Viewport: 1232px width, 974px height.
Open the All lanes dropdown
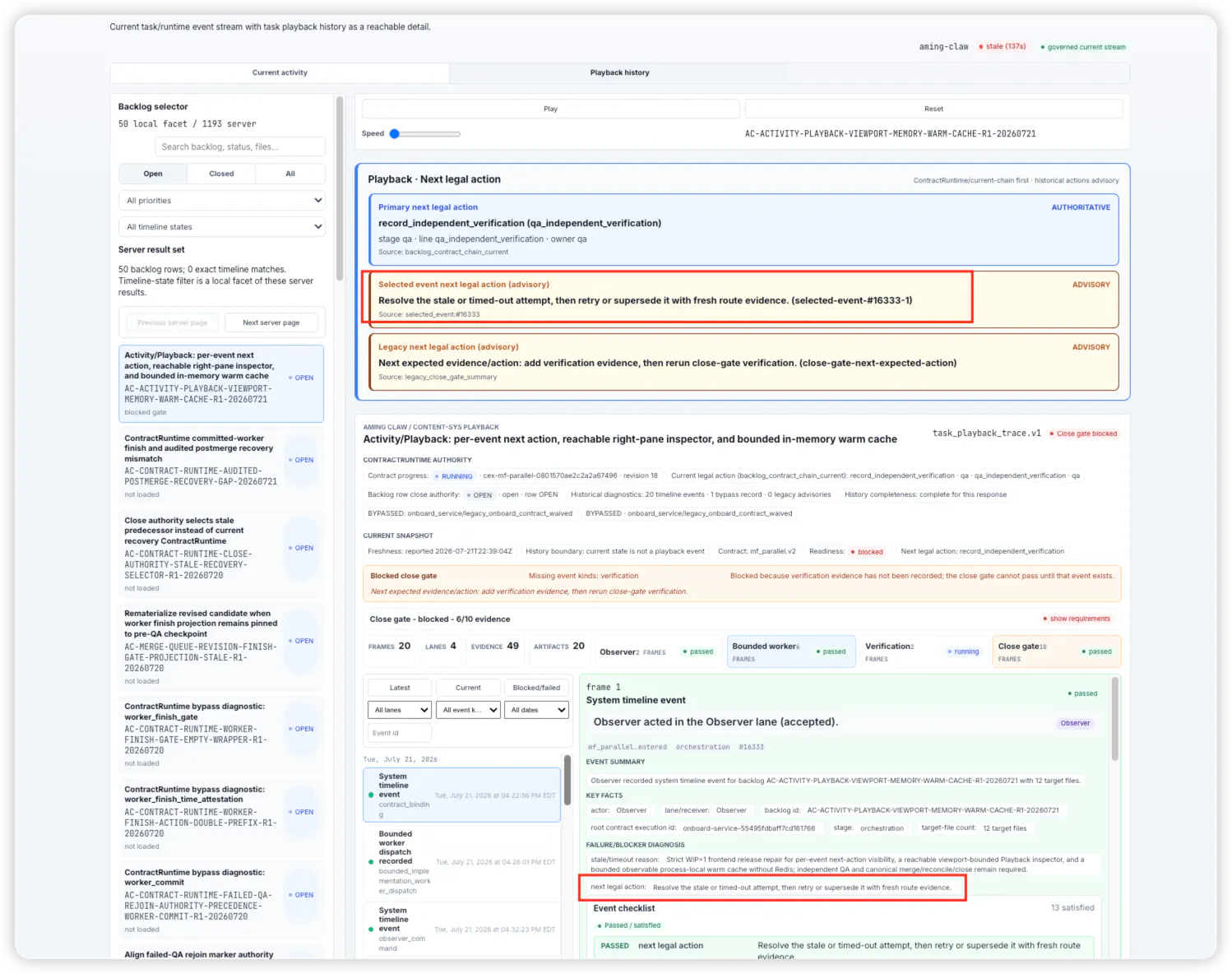pos(400,710)
